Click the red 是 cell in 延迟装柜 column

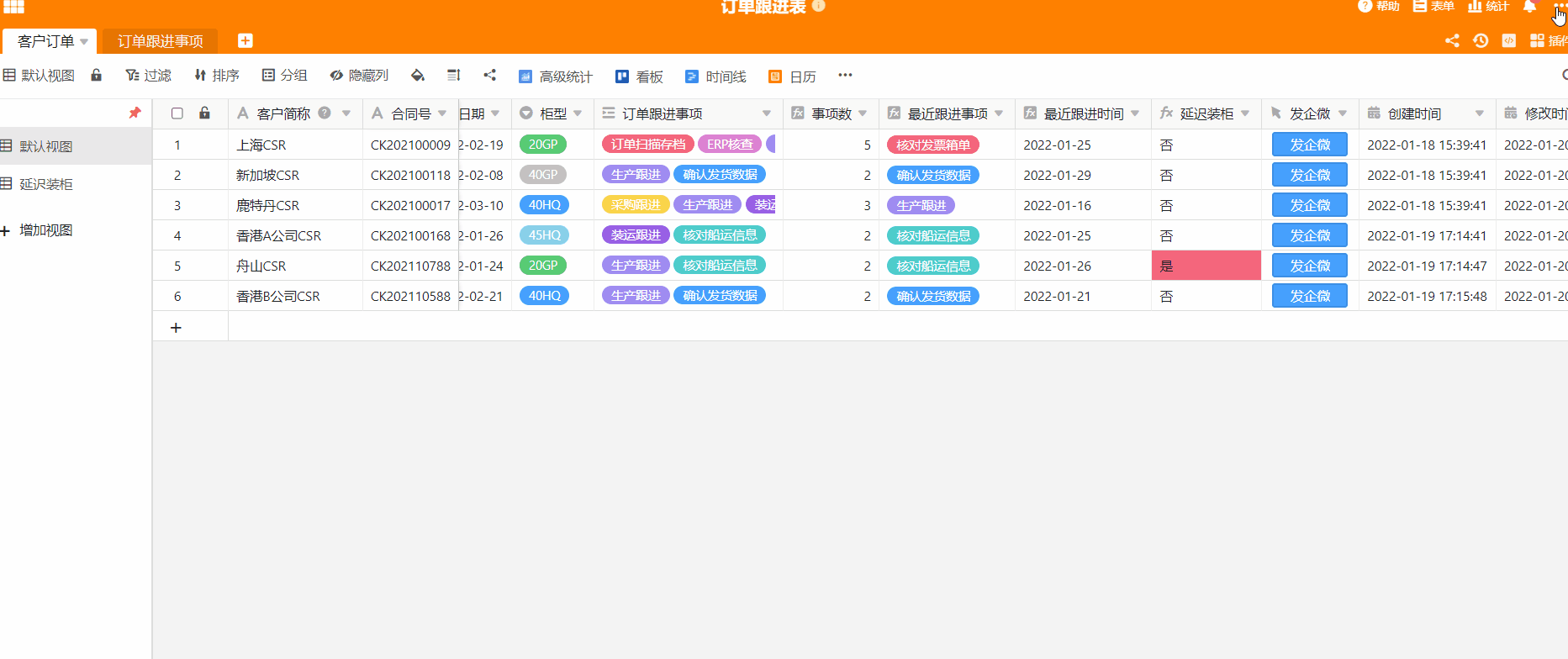pyautogui.click(x=1206, y=266)
